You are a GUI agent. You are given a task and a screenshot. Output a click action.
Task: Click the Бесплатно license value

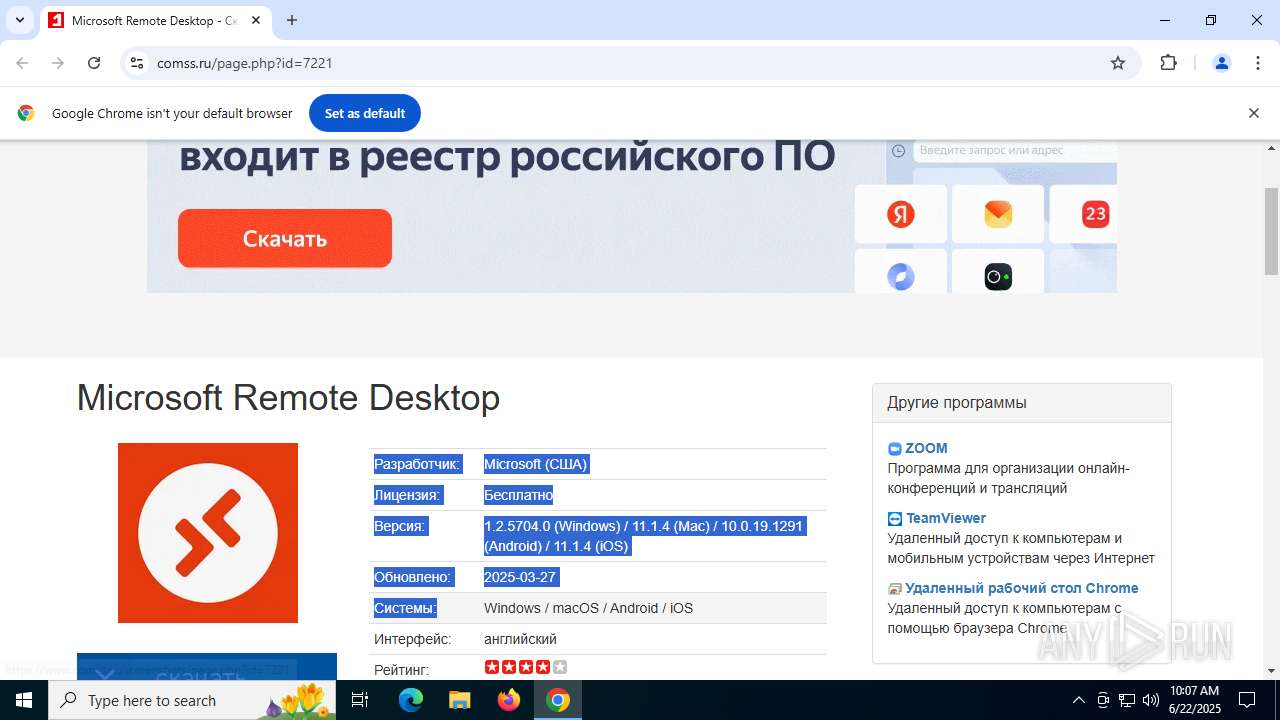(518, 495)
